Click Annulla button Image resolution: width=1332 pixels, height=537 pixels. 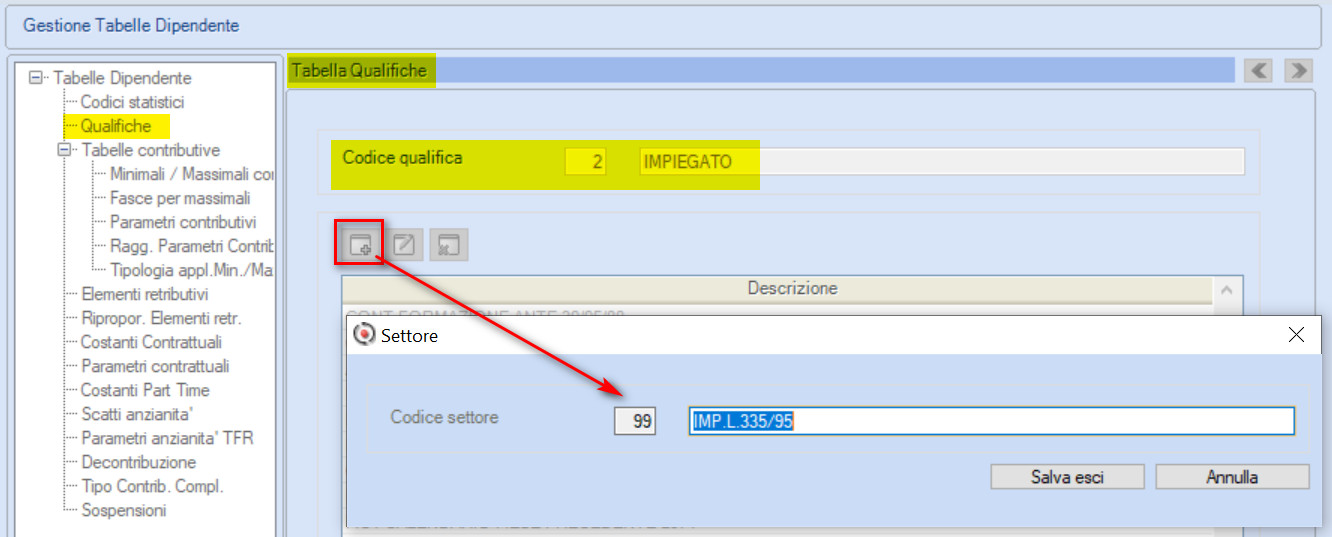point(1232,477)
